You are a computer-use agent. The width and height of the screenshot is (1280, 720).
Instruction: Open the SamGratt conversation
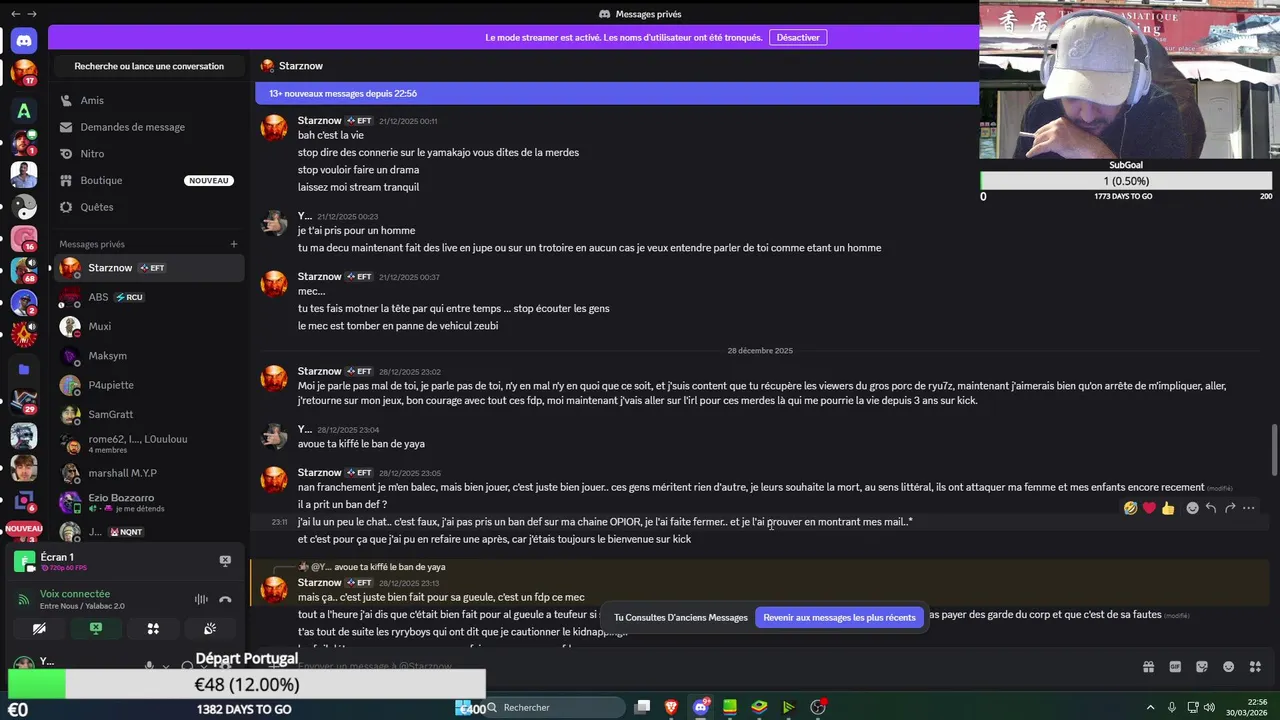point(147,414)
